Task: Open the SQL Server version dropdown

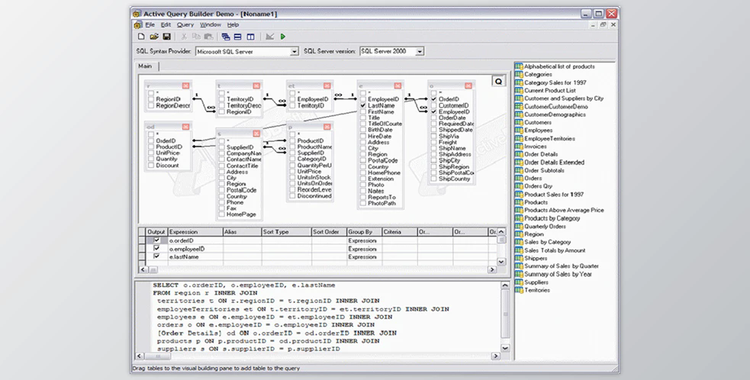Action: [x=419, y=51]
